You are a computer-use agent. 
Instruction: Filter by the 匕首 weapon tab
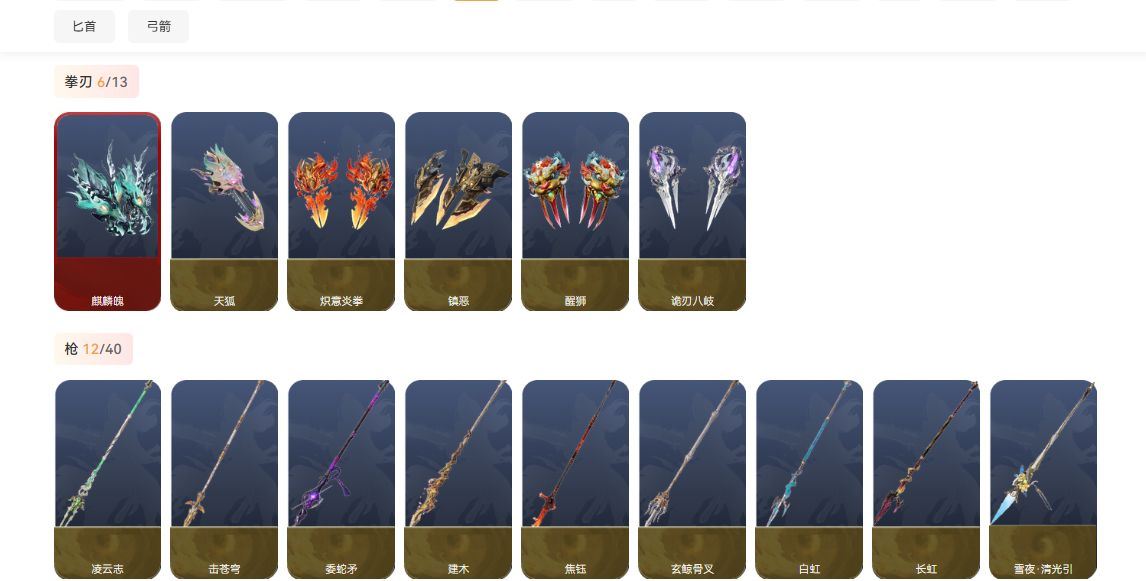point(84,26)
